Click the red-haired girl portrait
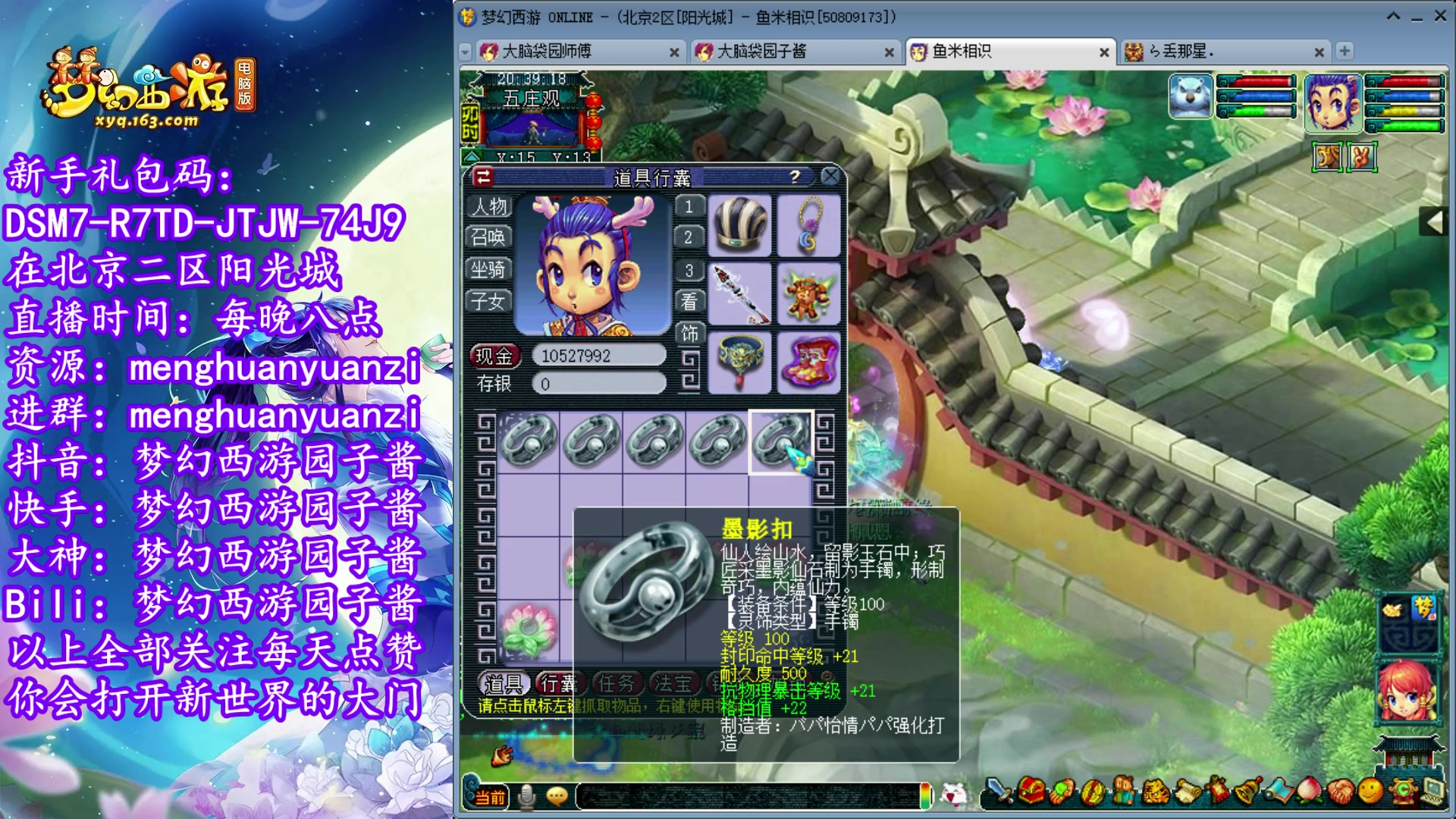The height and width of the screenshot is (819, 1456). pos(1407,693)
